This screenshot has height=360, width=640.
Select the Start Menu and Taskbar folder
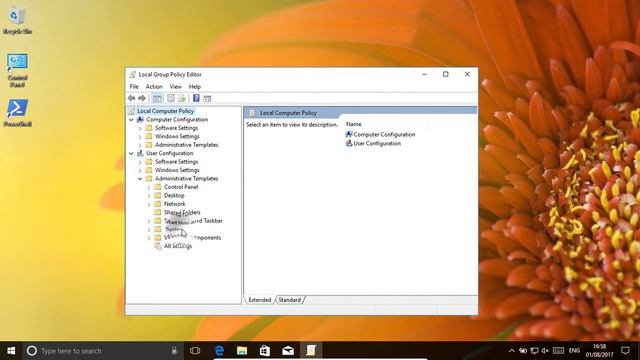[193, 221]
